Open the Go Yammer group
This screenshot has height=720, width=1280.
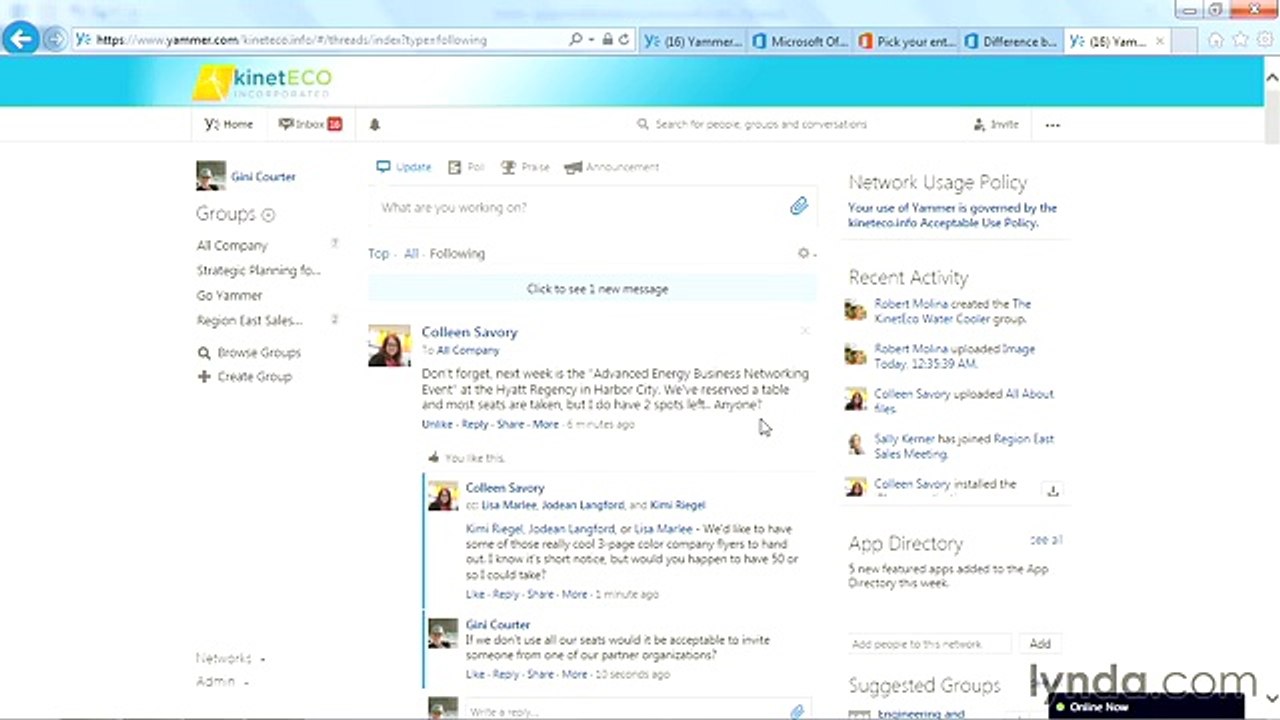pyautogui.click(x=229, y=296)
